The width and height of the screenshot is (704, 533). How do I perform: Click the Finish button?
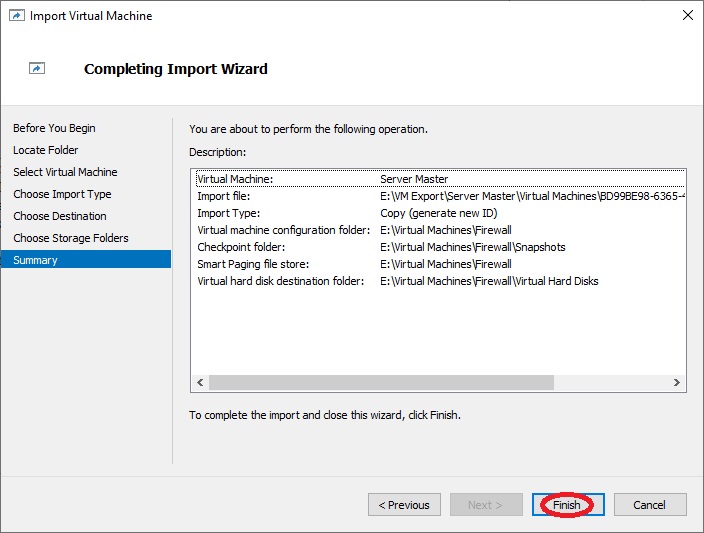click(568, 505)
